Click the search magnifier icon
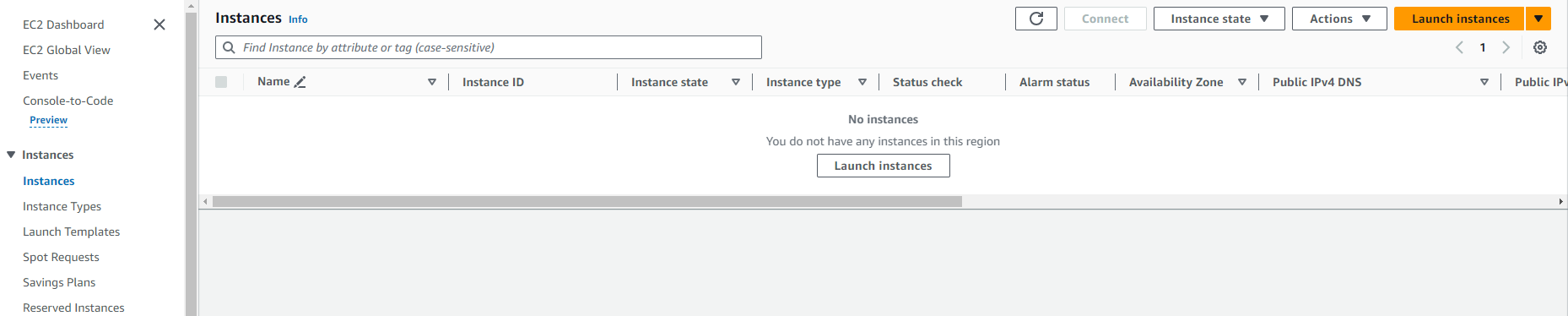The image size is (1568, 316). pyautogui.click(x=229, y=47)
